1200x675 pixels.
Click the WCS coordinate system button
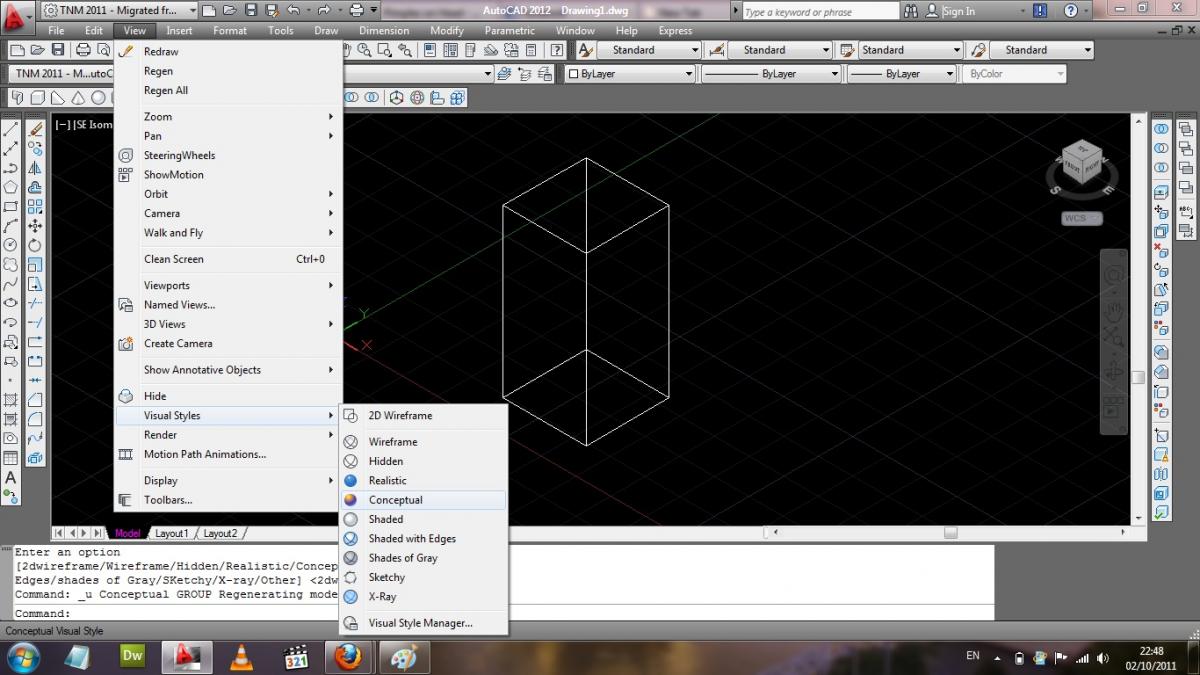1082,218
